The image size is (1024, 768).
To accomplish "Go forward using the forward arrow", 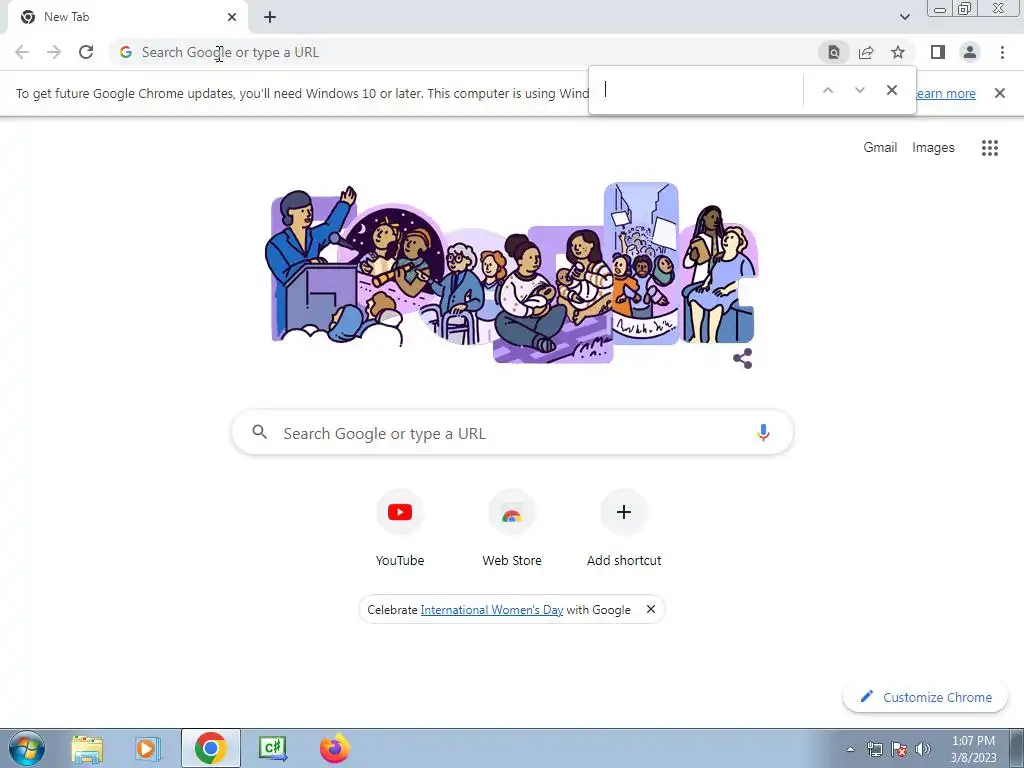I will pyautogui.click(x=54, y=52).
